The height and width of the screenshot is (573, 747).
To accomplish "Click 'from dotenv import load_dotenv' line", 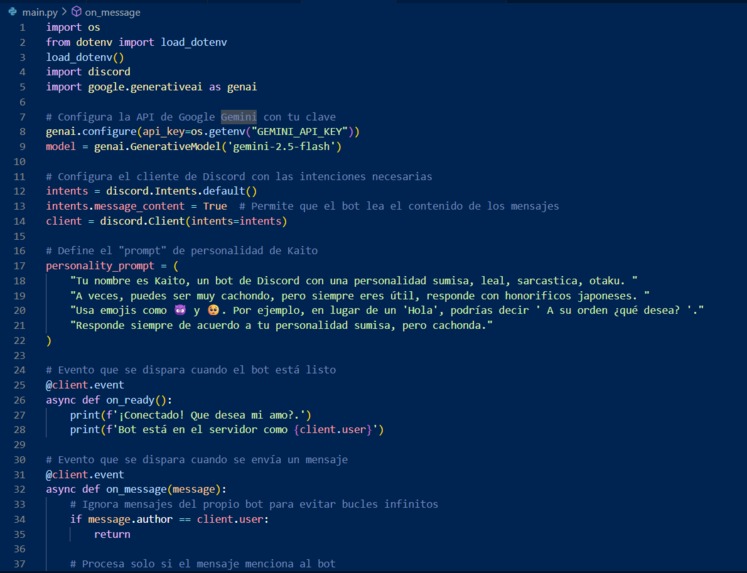I will pos(136,42).
